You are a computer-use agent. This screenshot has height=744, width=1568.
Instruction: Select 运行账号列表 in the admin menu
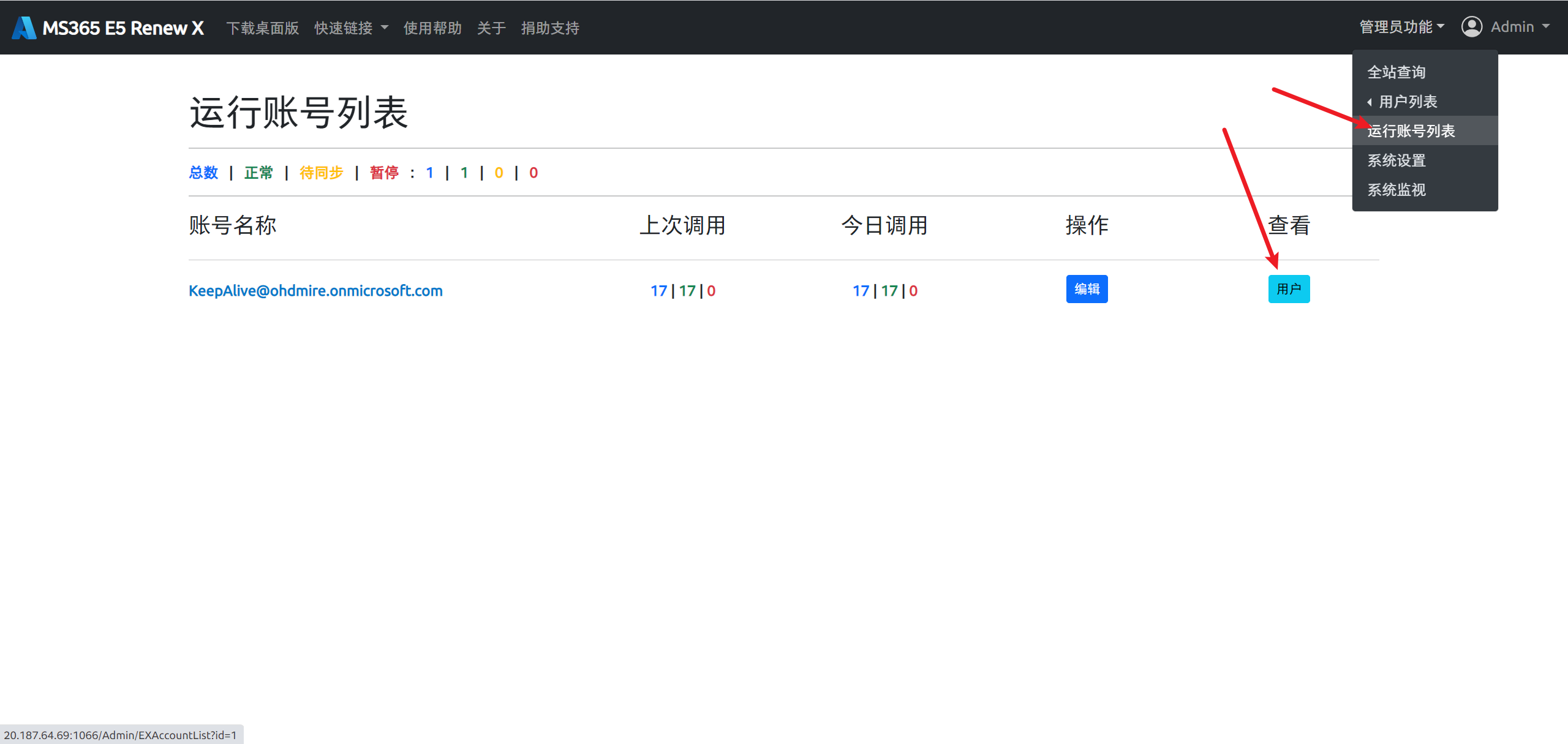tap(1412, 130)
